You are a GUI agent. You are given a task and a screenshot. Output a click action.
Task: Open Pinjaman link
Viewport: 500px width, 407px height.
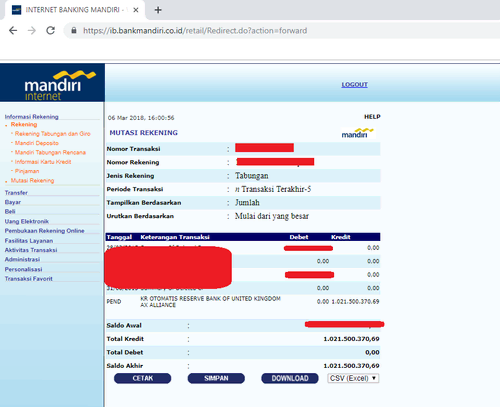(27, 171)
